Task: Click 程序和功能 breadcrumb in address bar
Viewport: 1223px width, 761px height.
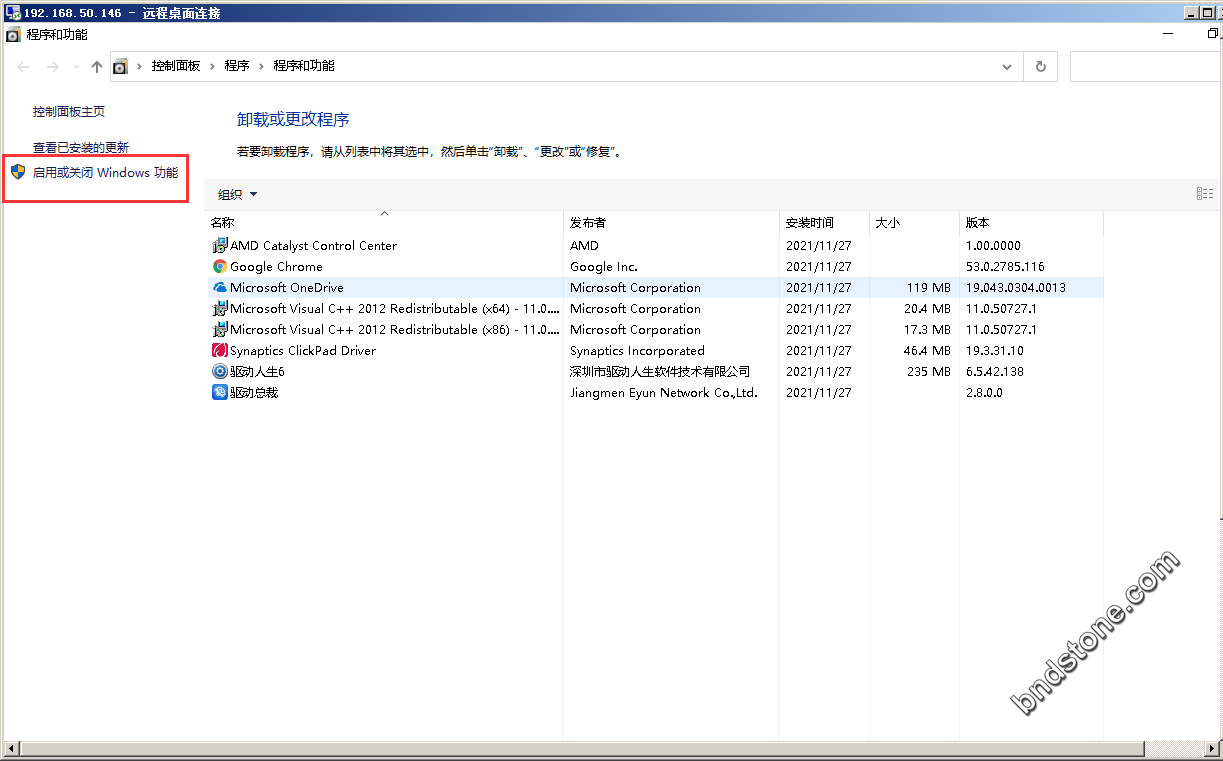Action: click(304, 66)
